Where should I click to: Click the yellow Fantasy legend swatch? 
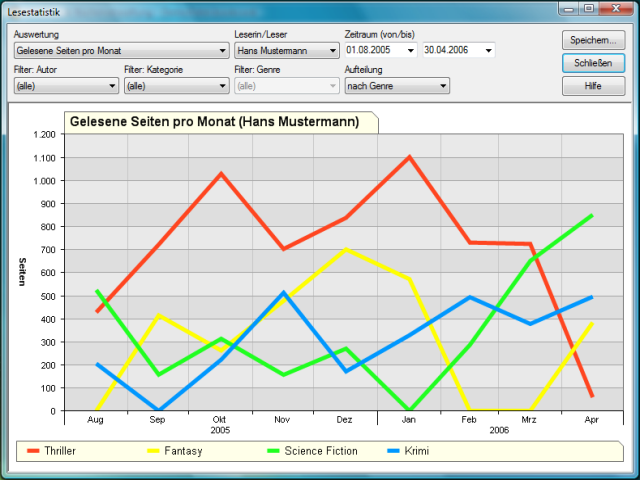[x=155, y=452]
